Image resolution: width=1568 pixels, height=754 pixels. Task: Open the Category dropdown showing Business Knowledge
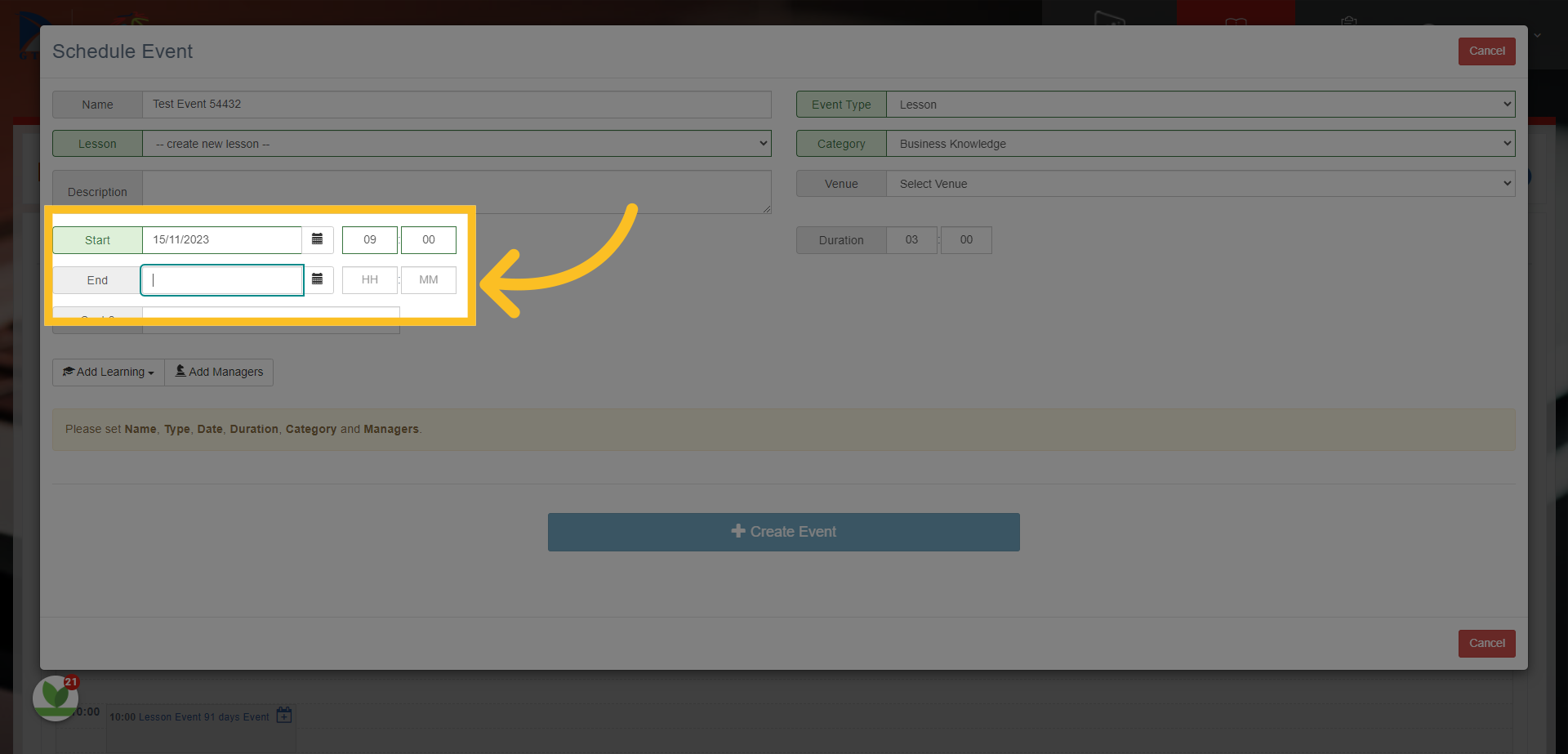pyautogui.click(x=1200, y=144)
